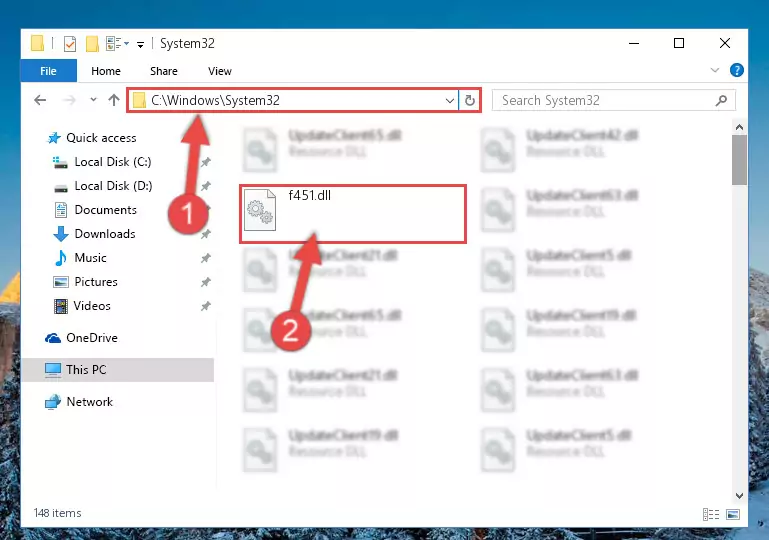Switch to details view layout icon
Image resolution: width=769 pixels, height=540 pixels.
click(711, 514)
